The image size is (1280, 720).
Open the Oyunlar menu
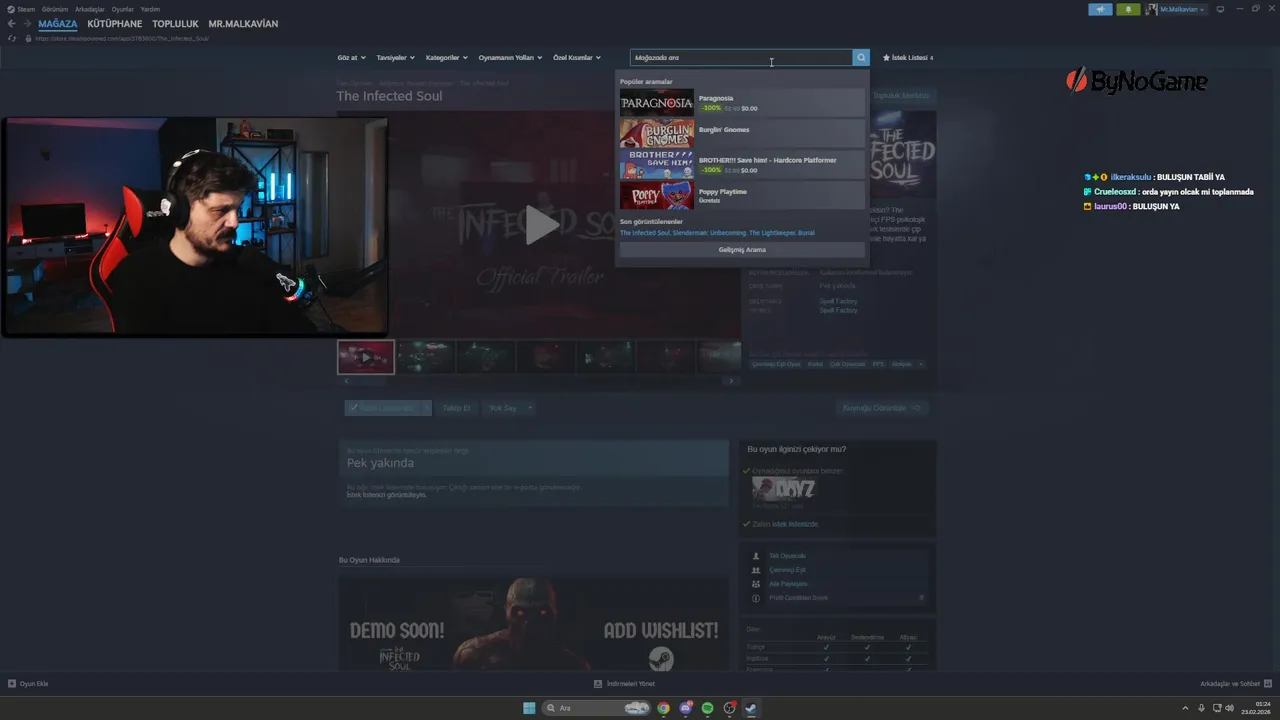point(123,9)
